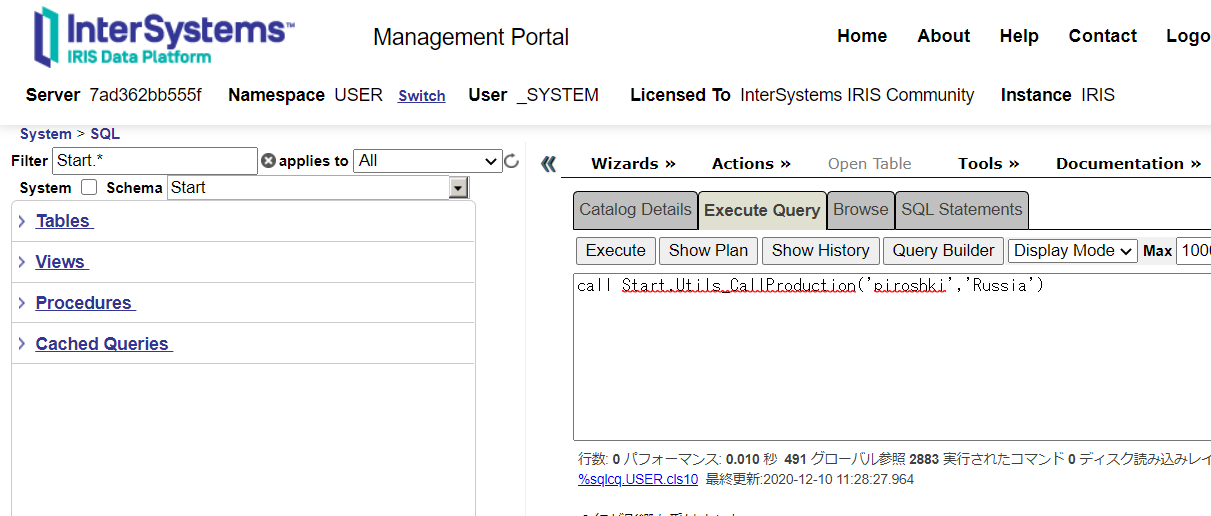Switch to the SQL Statements tab
This screenshot has width=1211, height=516.
coord(961,210)
